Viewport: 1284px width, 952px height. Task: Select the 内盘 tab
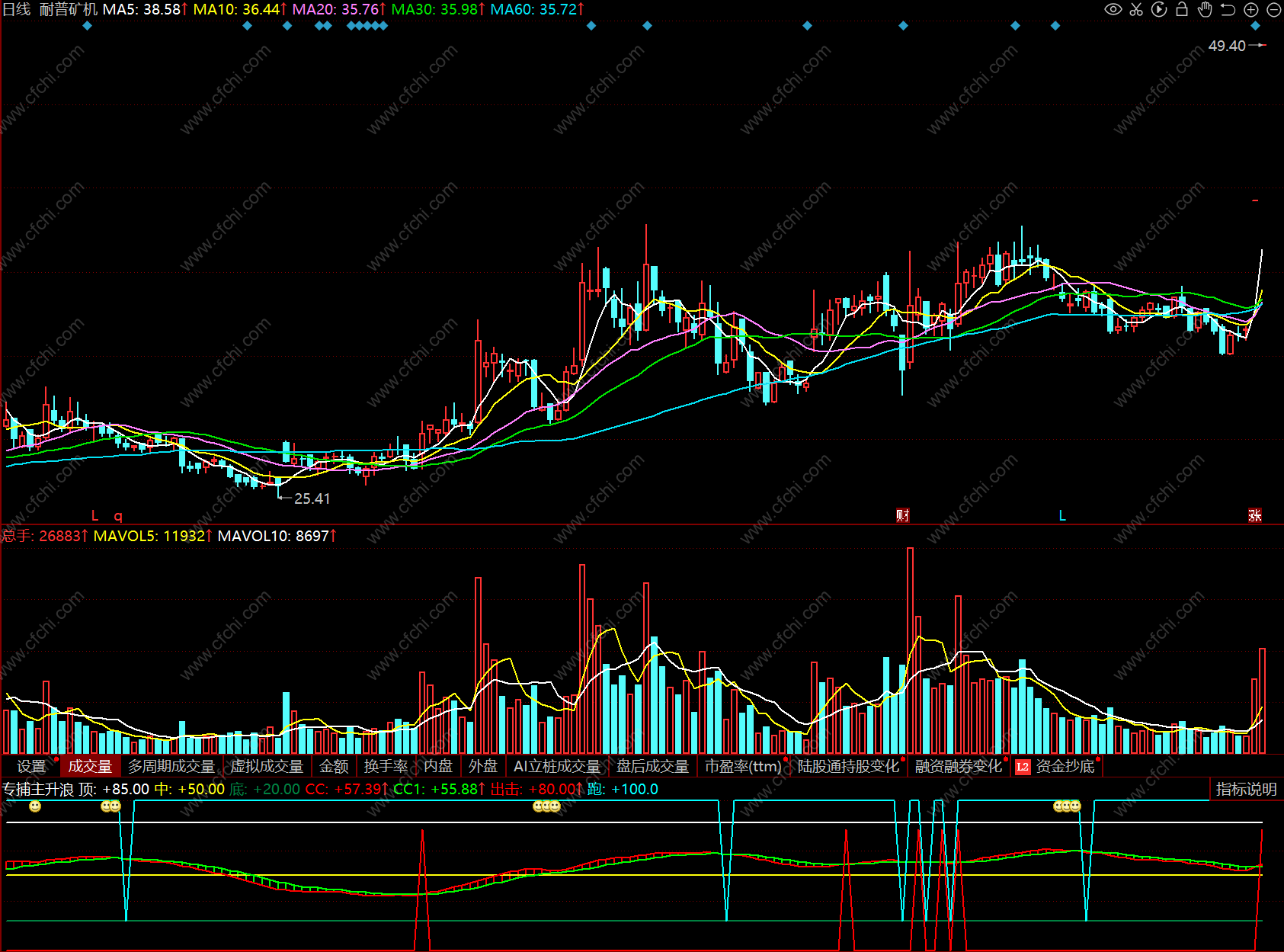tap(438, 766)
